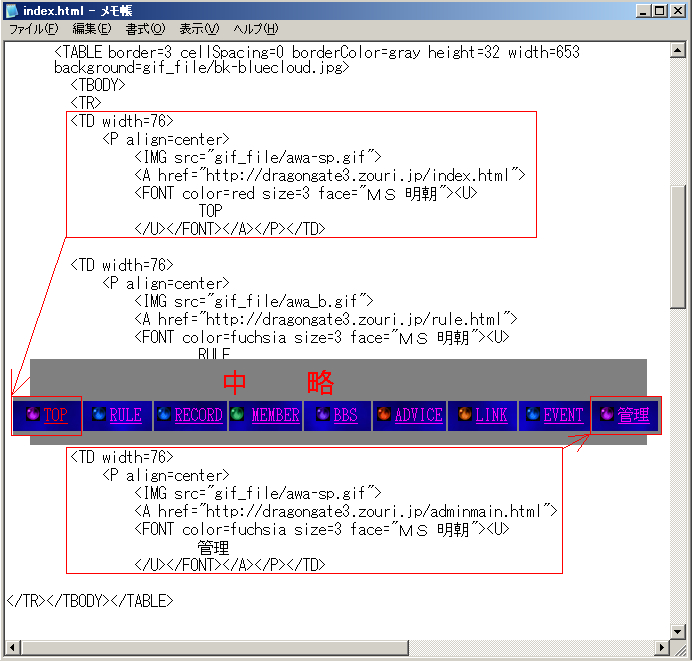Click the blue orb icon beside RULE
692x661 pixels.
tap(99, 414)
